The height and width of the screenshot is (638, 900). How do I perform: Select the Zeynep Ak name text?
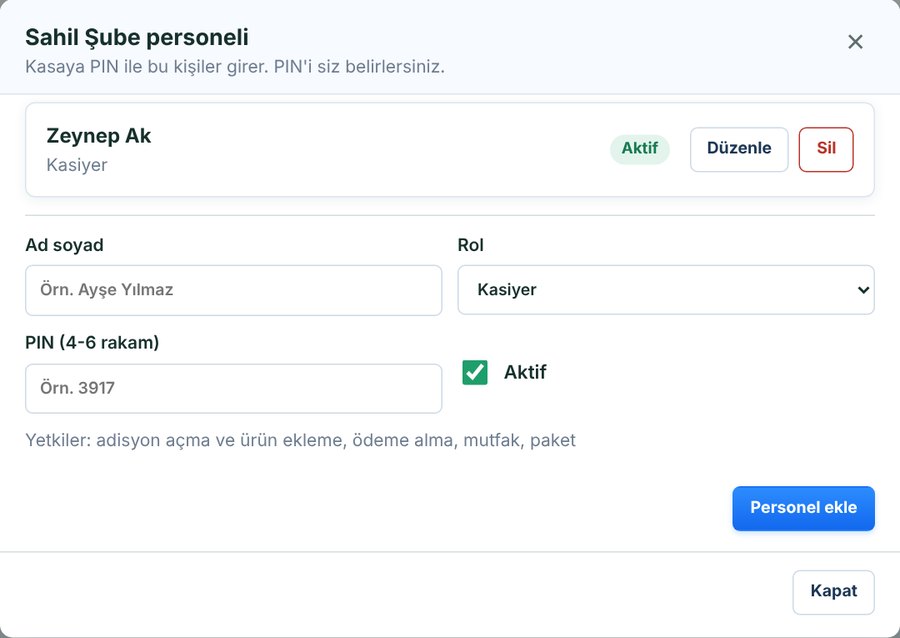99,136
